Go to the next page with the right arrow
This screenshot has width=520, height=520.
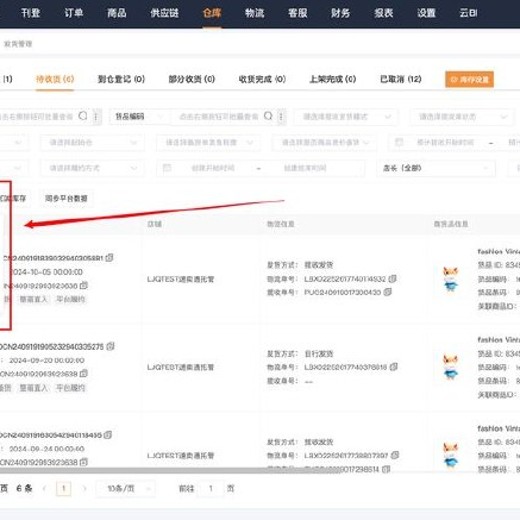(84, 489)
